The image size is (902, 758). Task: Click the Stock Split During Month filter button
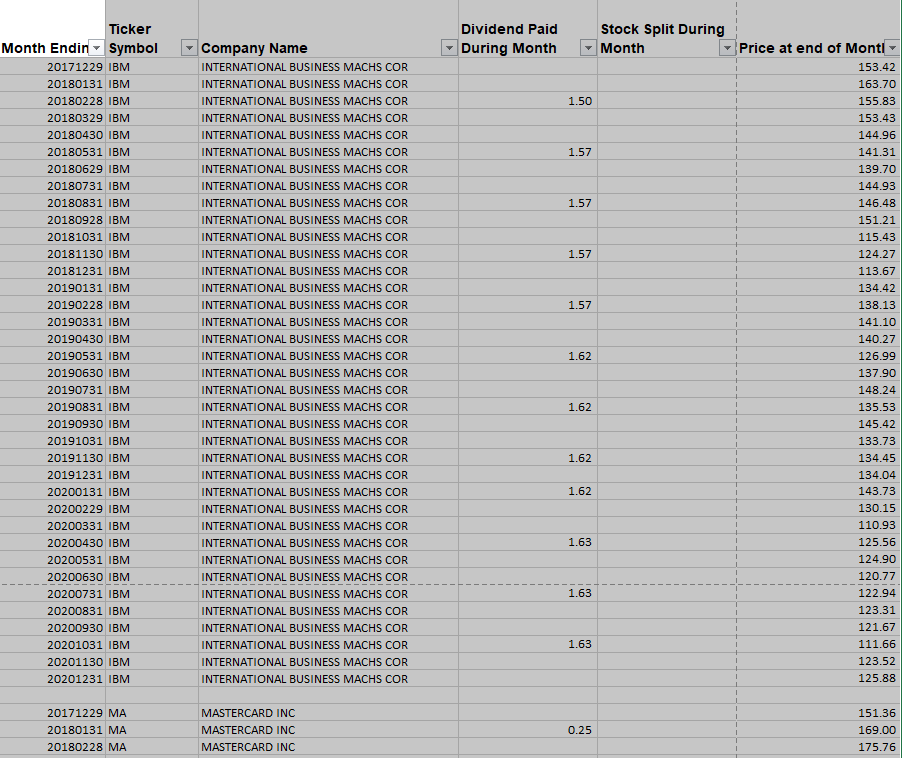click(727, 48)
